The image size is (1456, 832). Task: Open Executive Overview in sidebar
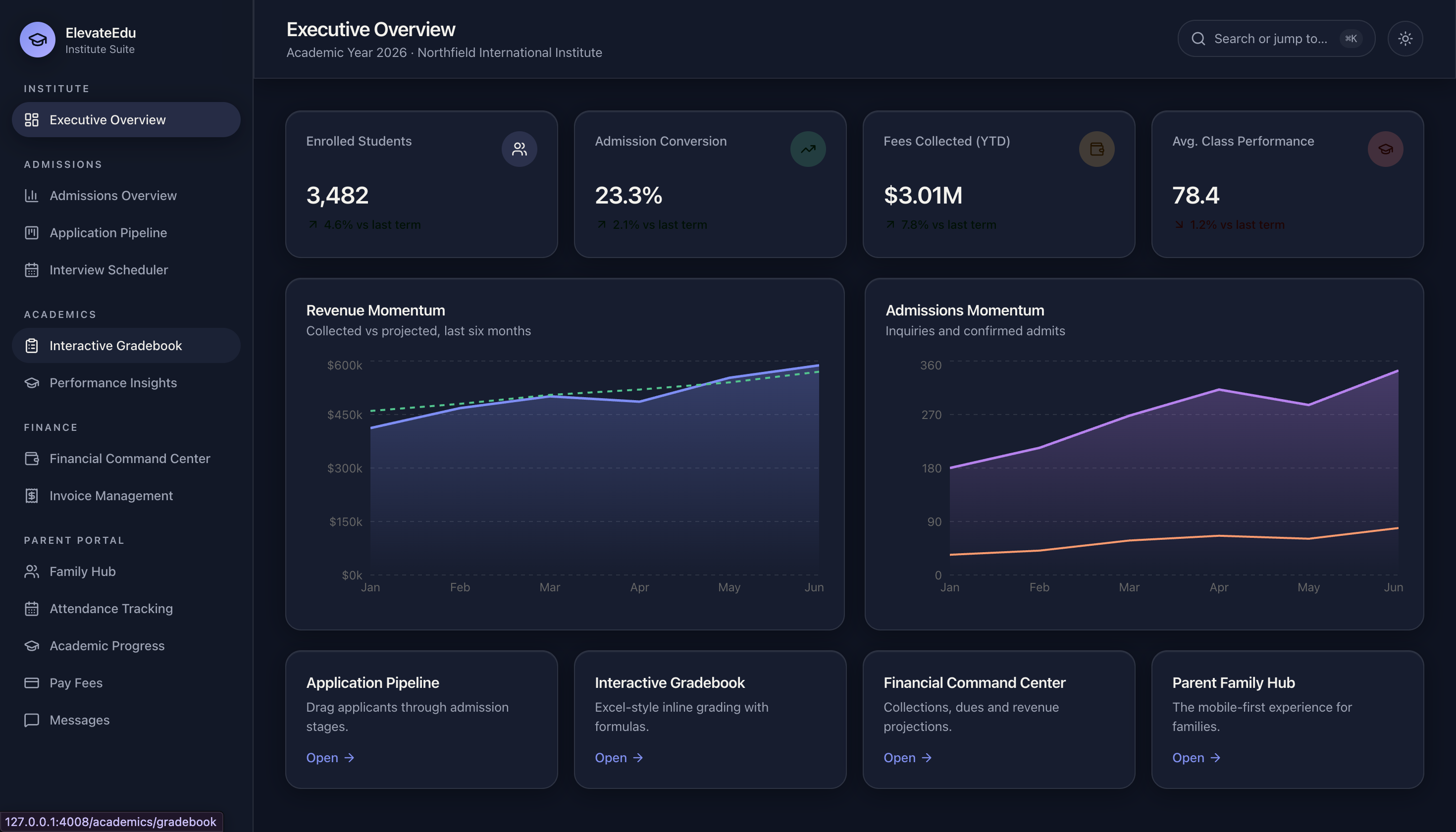point(126,119)
